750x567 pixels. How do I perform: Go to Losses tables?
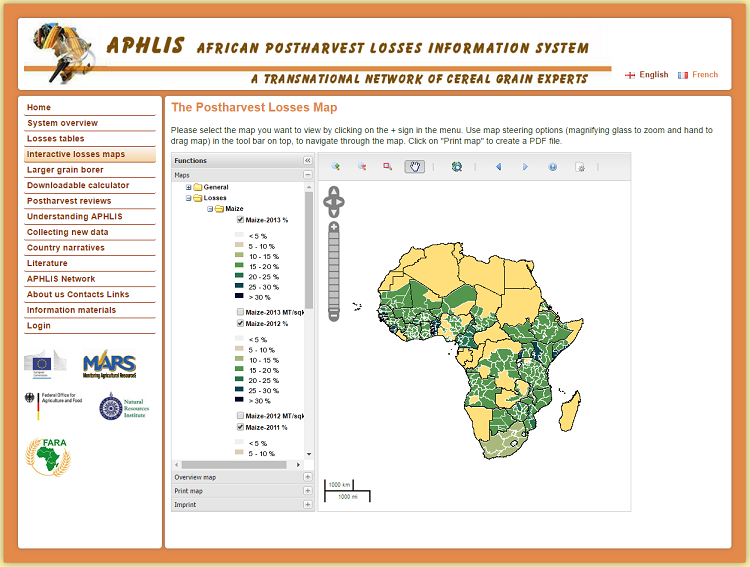pos(90,139)
